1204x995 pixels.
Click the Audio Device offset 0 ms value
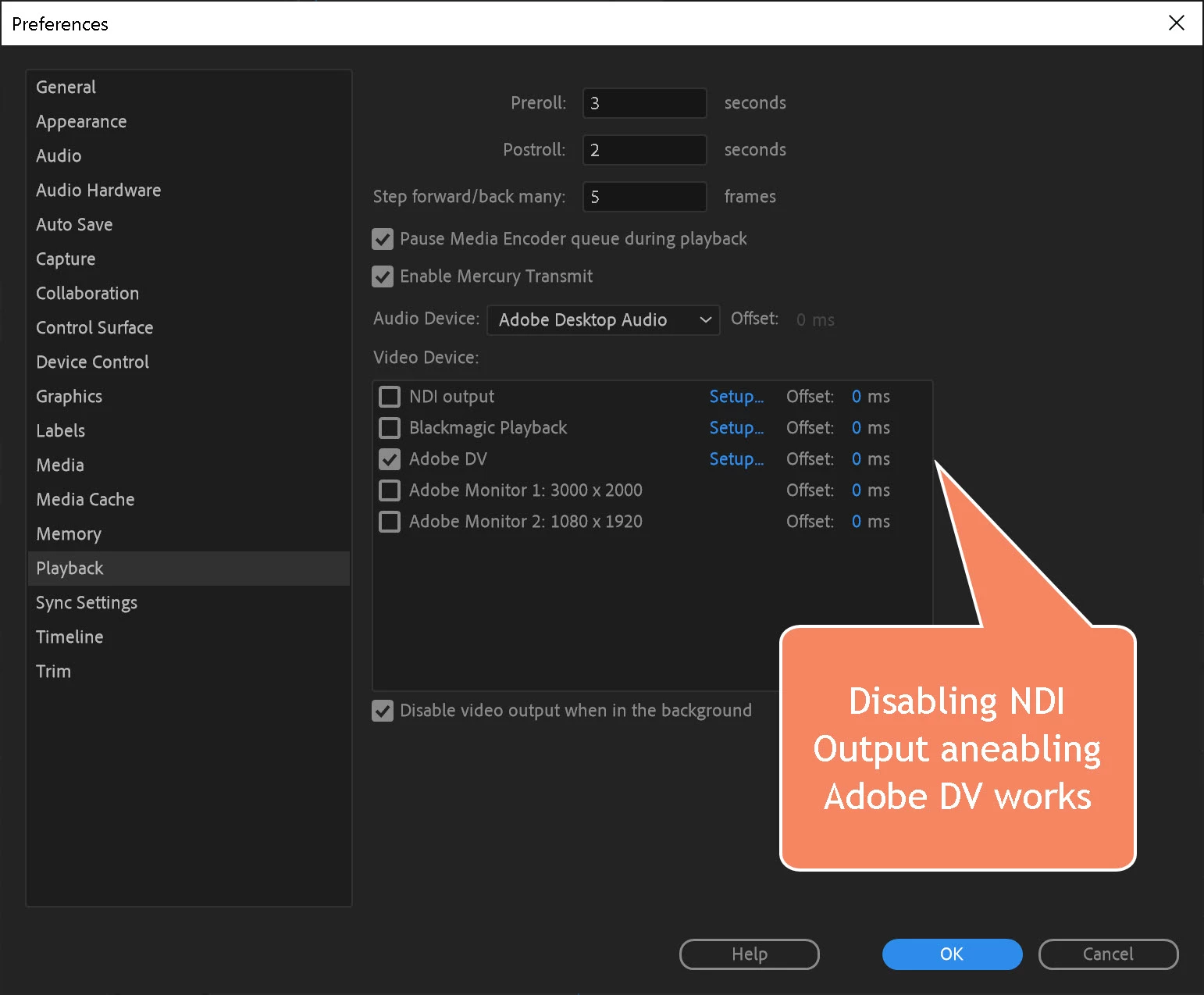coord(815,320)
